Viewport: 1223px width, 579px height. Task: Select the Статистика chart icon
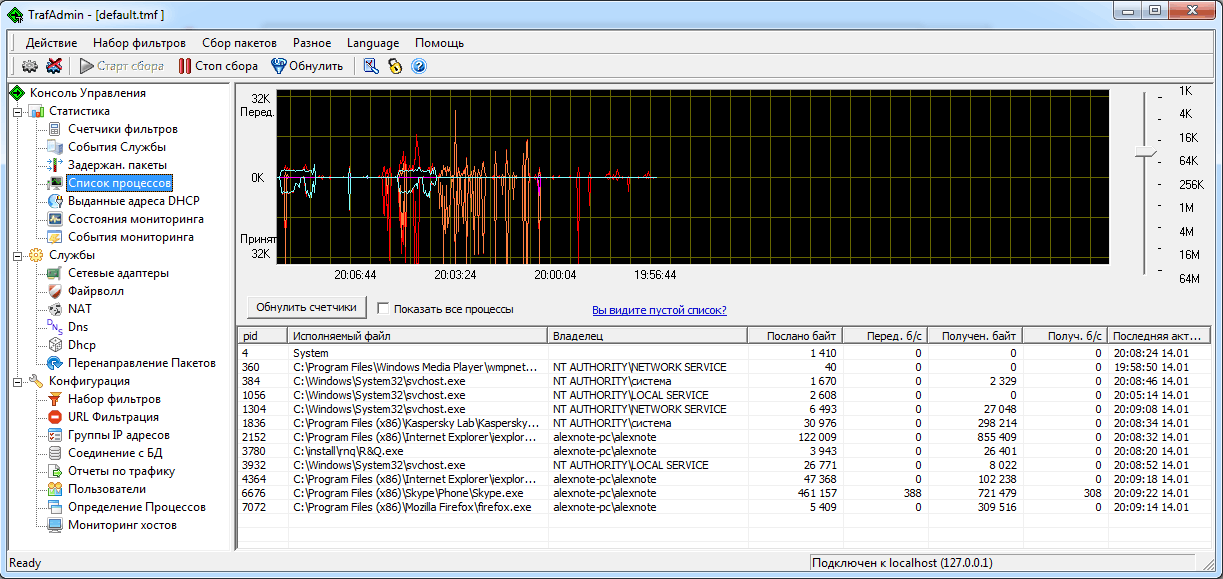point(37,111)
